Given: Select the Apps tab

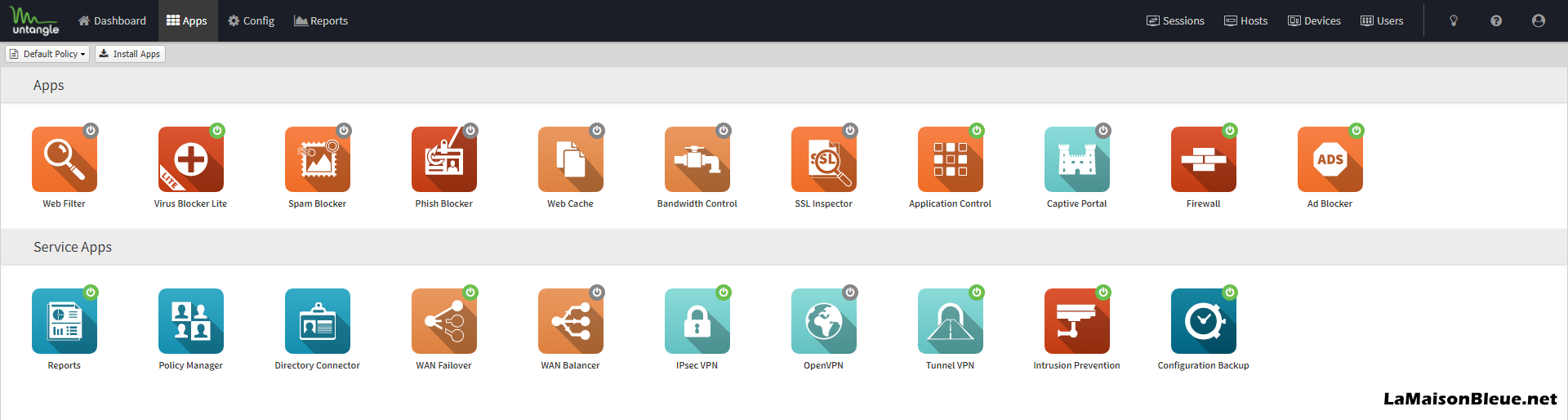Looking at the screenshot, I should (187, 20).
